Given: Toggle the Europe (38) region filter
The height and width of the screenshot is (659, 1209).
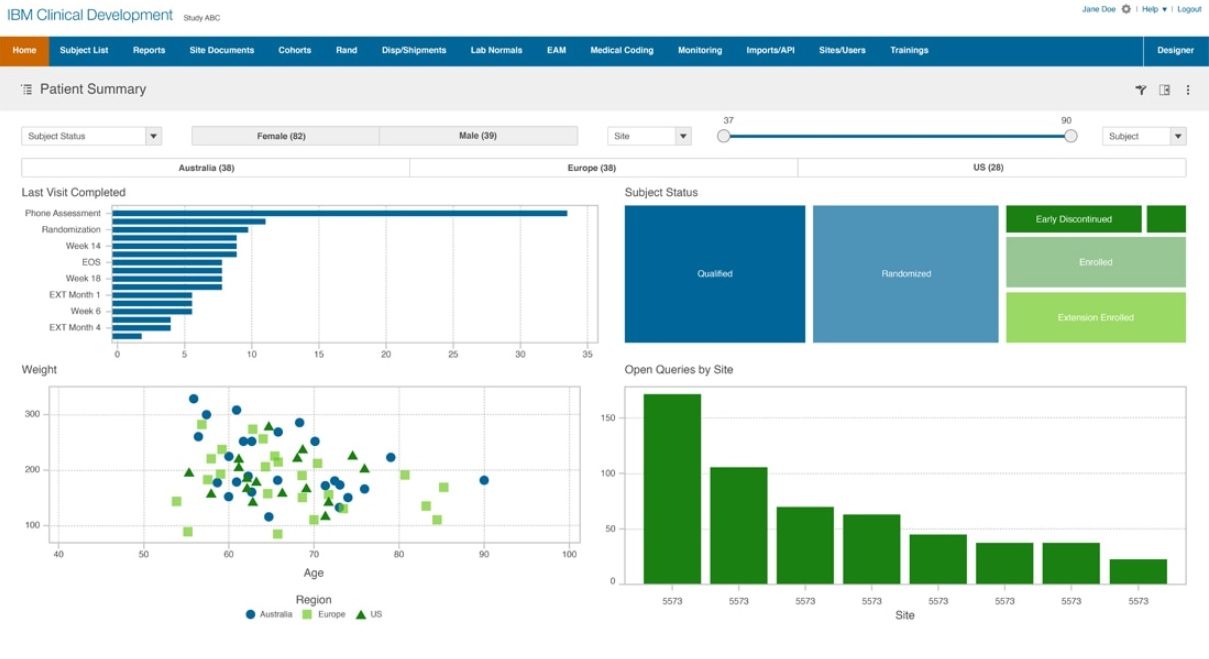Looking at the screenshot, I should click(x=593, y=167).
